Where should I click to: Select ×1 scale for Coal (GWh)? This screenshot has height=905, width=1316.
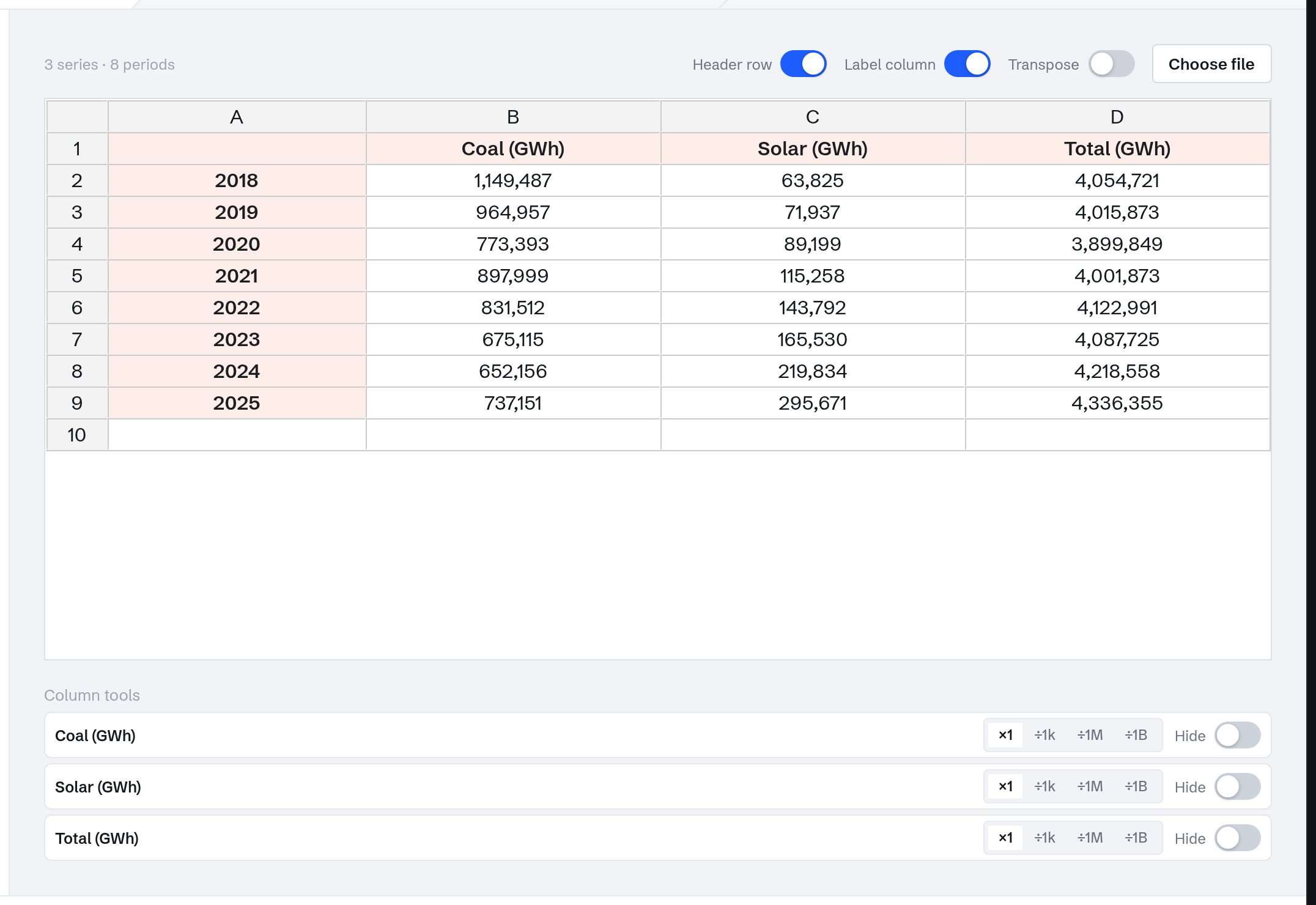coord(1005,735)
